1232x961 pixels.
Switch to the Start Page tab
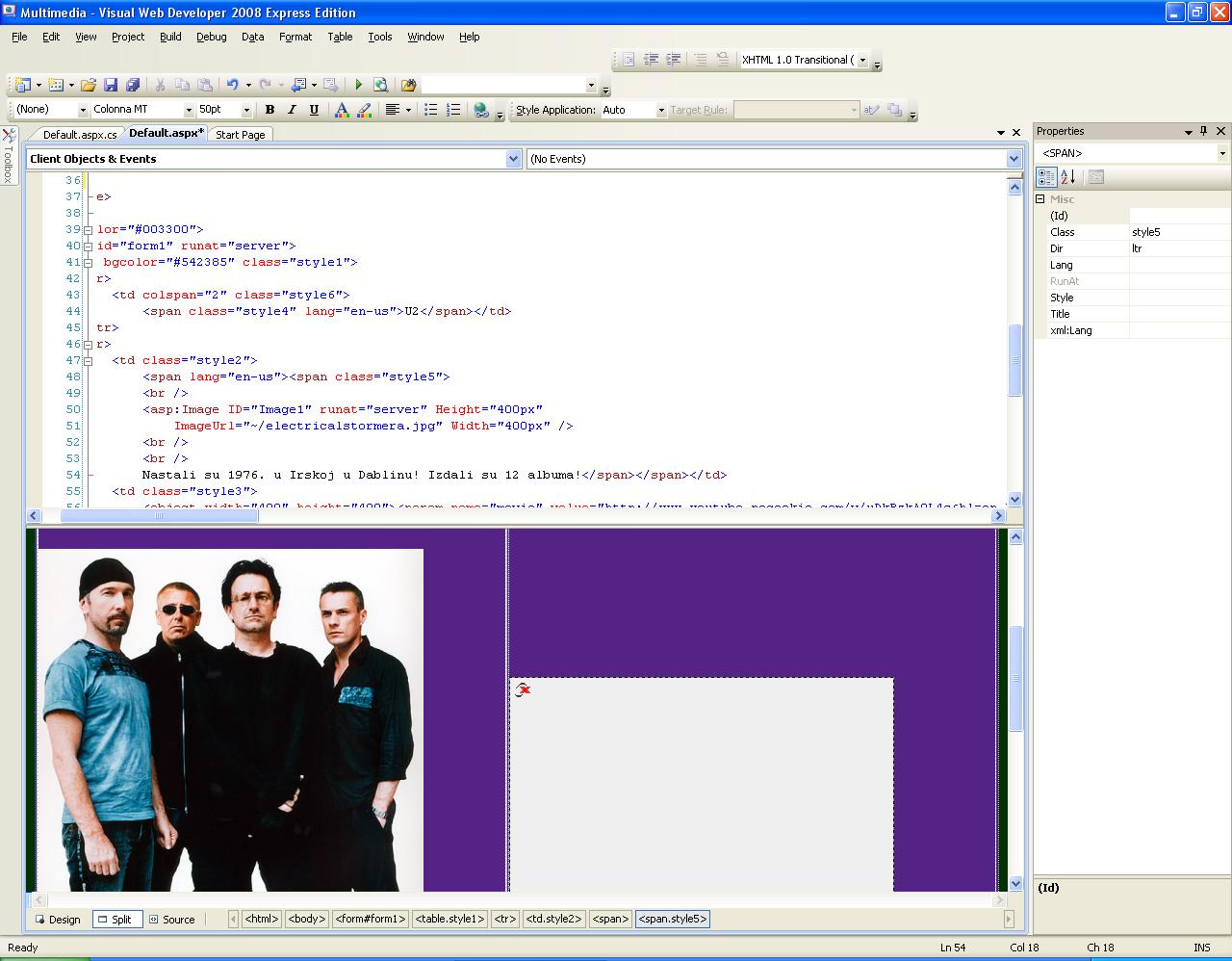241,135
